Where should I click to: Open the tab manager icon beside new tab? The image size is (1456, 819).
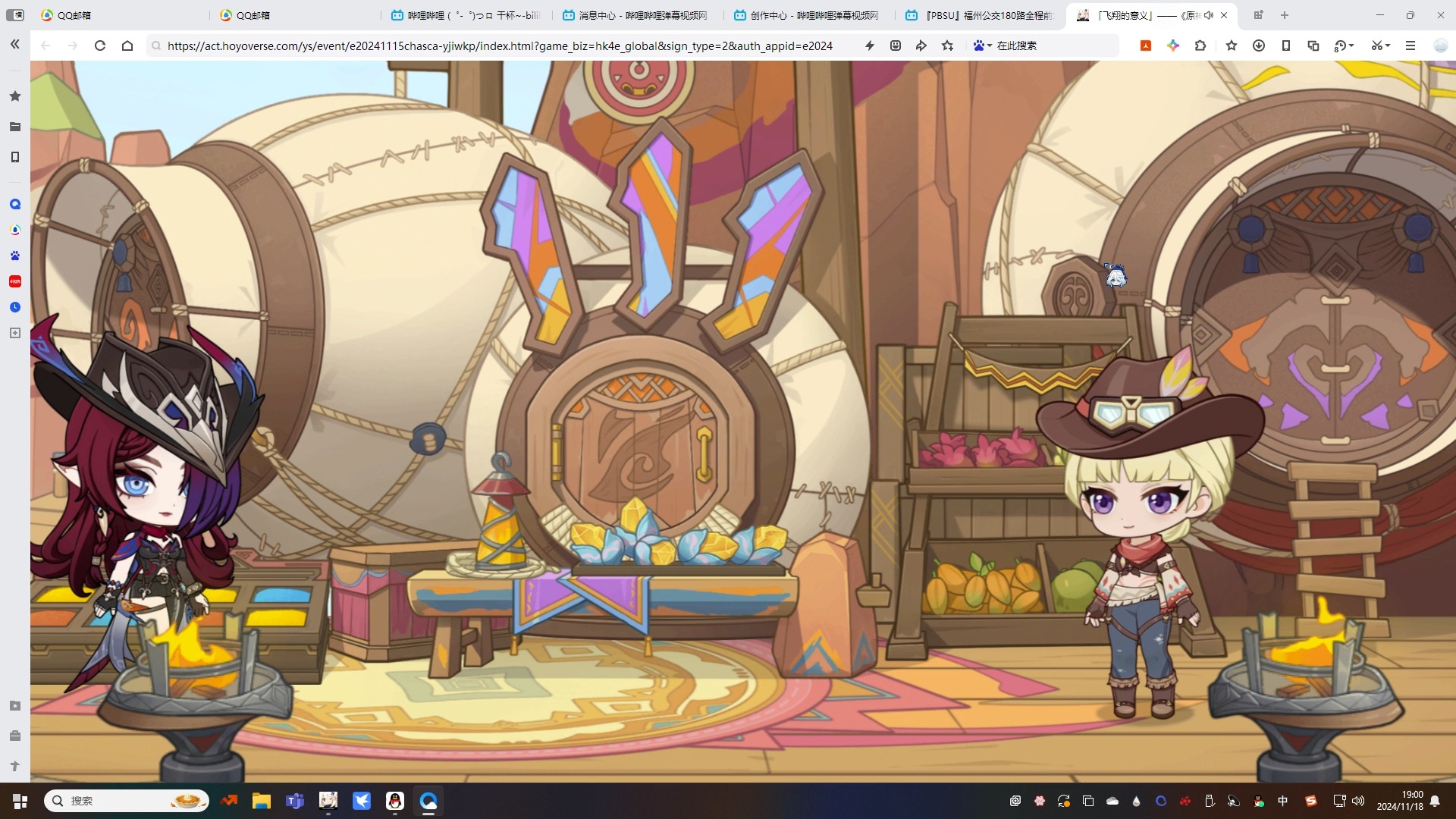(x=1258, y=15)
